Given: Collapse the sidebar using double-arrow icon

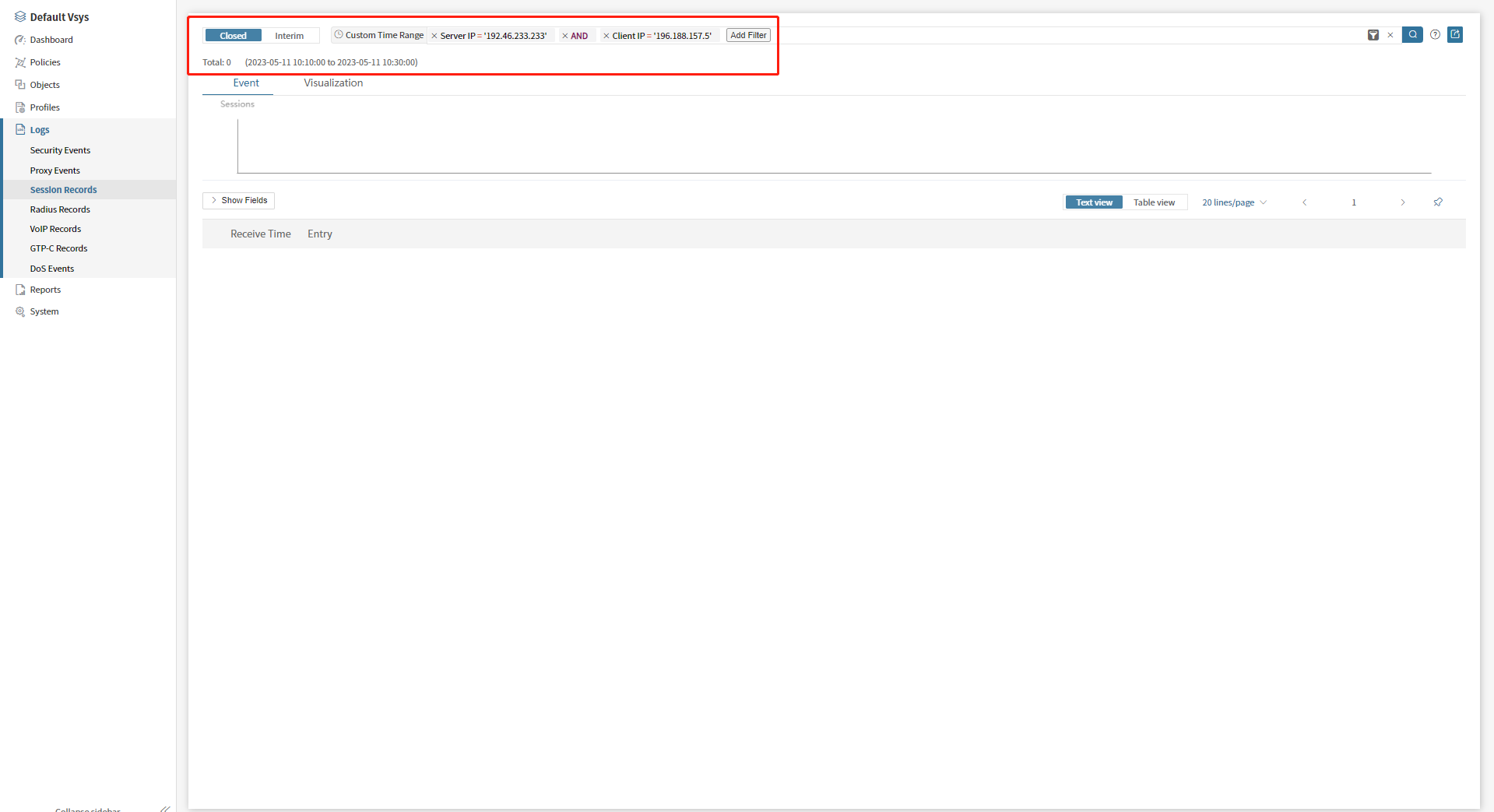Looking at the screenshot, I should click(165, 809).
